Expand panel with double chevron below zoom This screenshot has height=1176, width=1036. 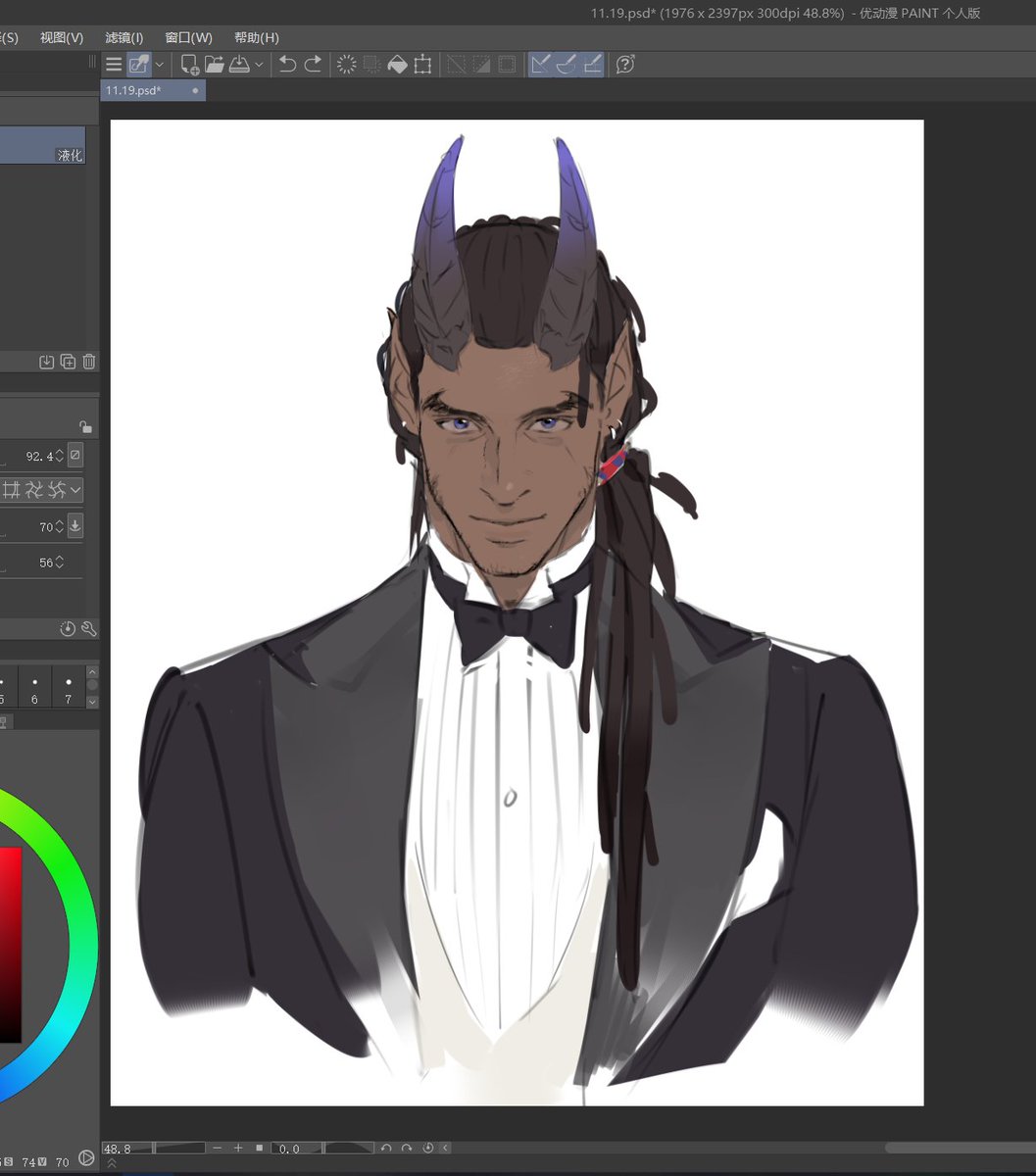112,1163
